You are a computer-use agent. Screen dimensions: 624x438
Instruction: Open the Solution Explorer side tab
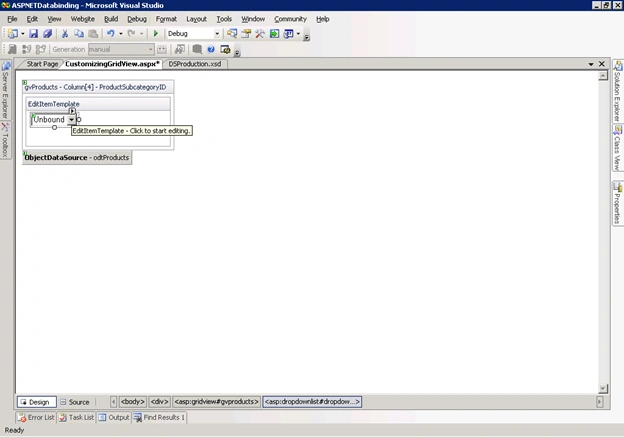click(618, 91)
